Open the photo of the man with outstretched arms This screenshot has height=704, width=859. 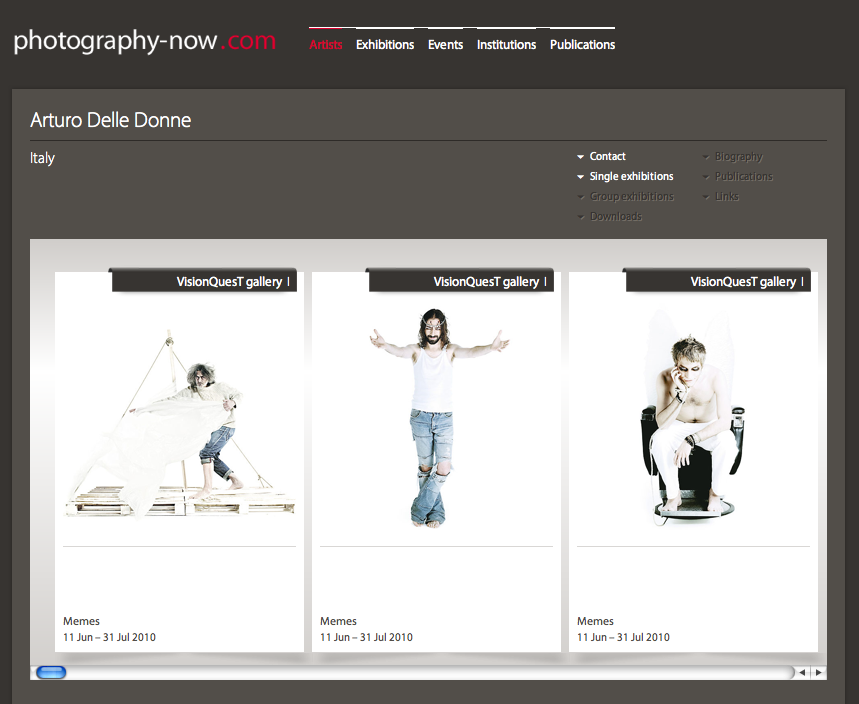[x=436, y=417]
